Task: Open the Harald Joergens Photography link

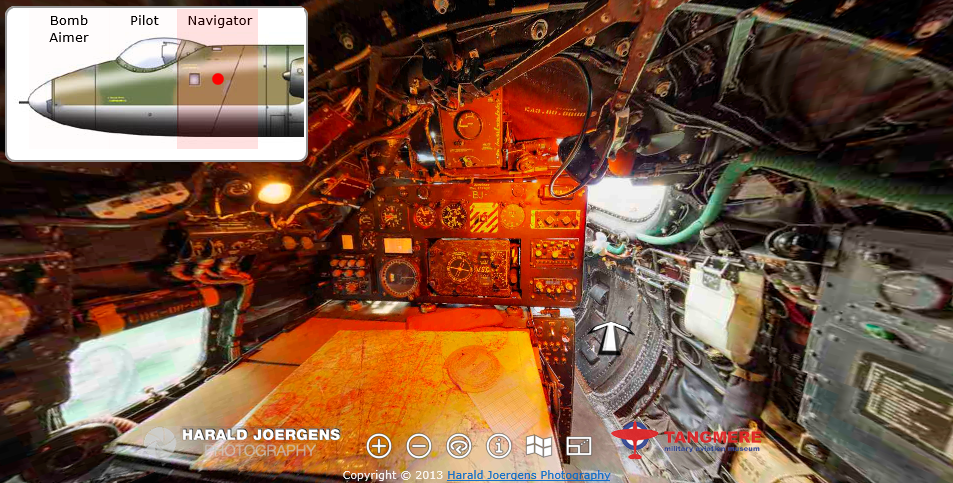Action: click(x=528, y=475)
